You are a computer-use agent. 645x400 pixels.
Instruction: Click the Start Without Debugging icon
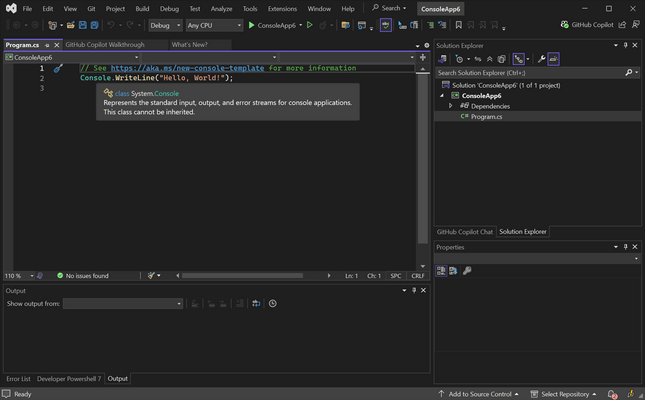pos(310,25)
